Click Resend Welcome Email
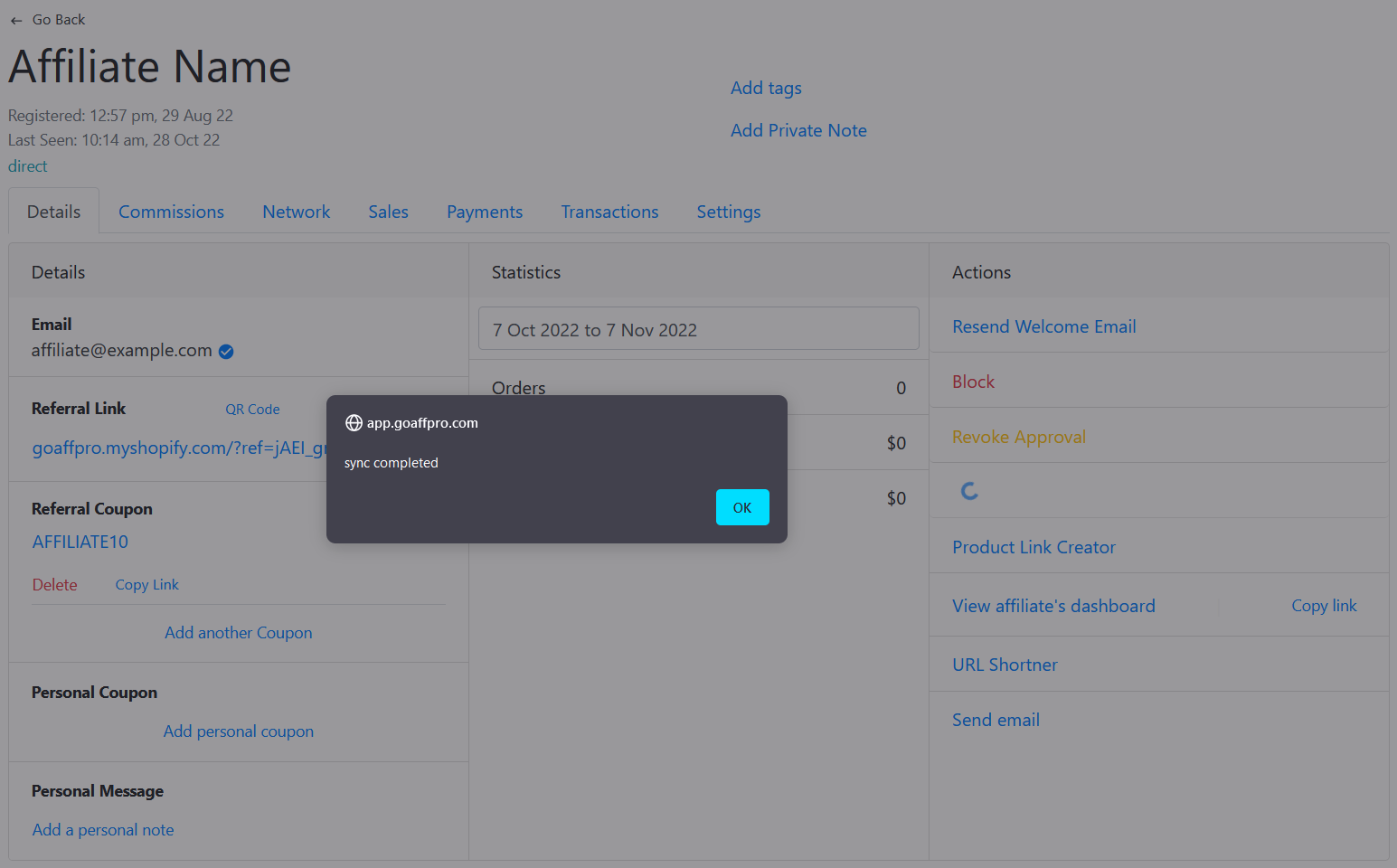The width and height of the screenshot is (1397, 868). [1043, 326]
